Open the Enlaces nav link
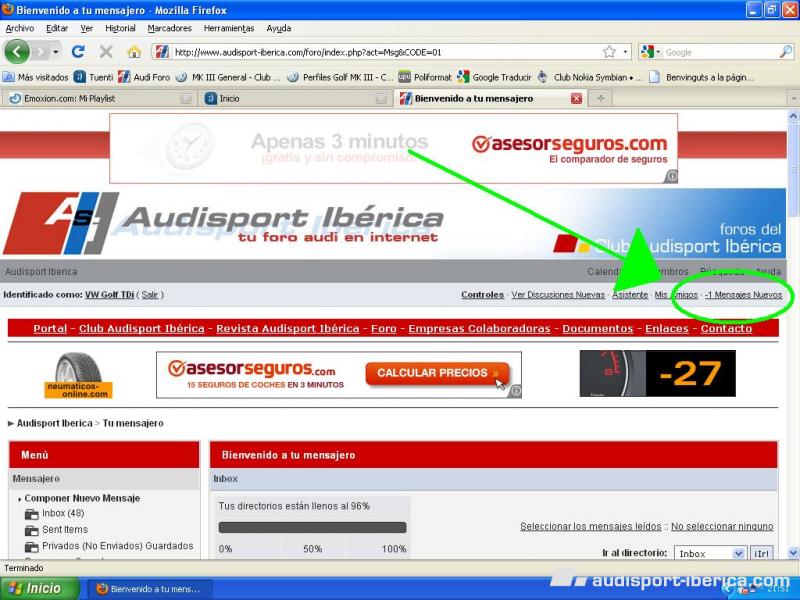 [667, 329]
